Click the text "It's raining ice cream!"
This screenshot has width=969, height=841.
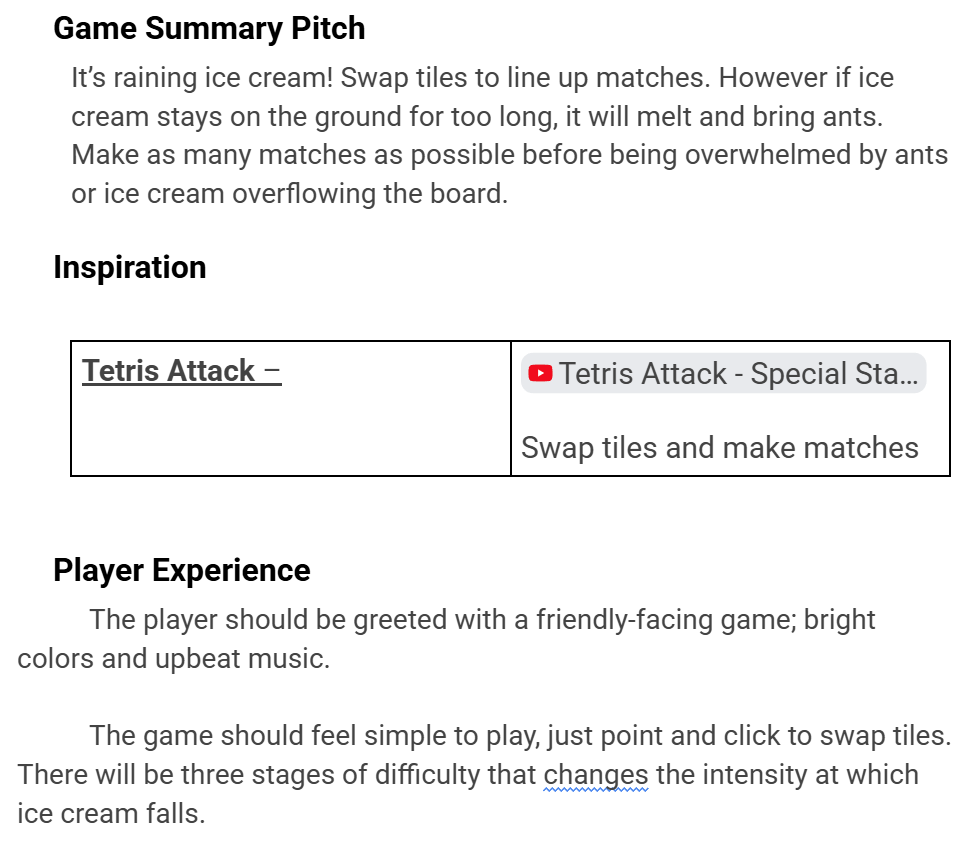click(x=202, y=78)
